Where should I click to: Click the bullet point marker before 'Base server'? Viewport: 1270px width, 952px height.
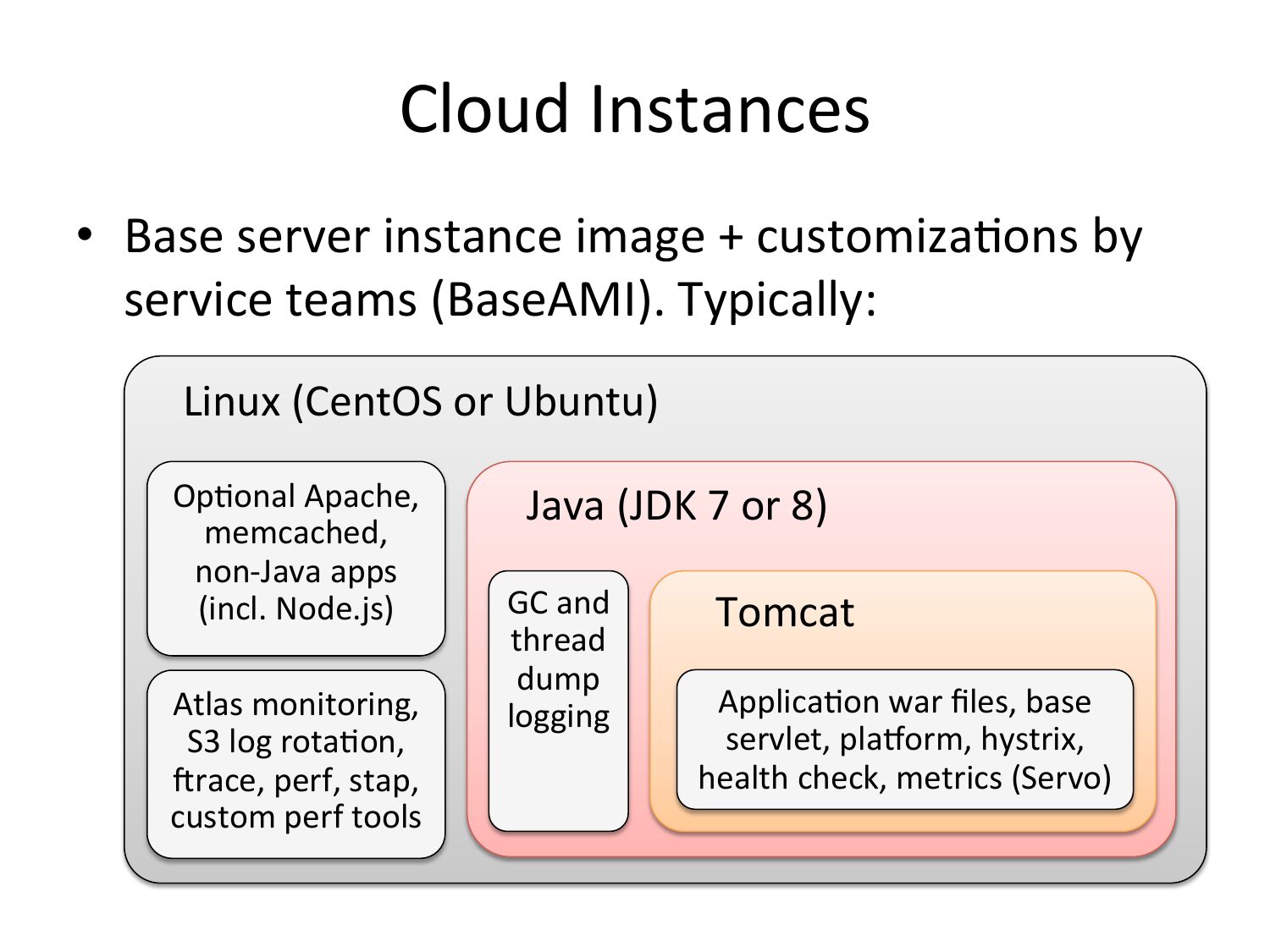pyautogui.click(x=85, y=234)
